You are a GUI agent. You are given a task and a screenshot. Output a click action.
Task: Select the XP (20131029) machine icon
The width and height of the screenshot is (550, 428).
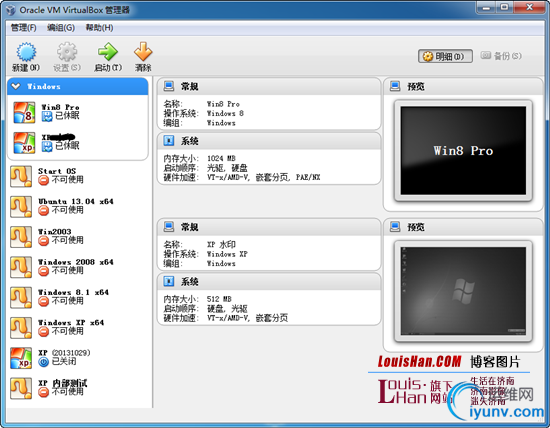click(21, 358)
